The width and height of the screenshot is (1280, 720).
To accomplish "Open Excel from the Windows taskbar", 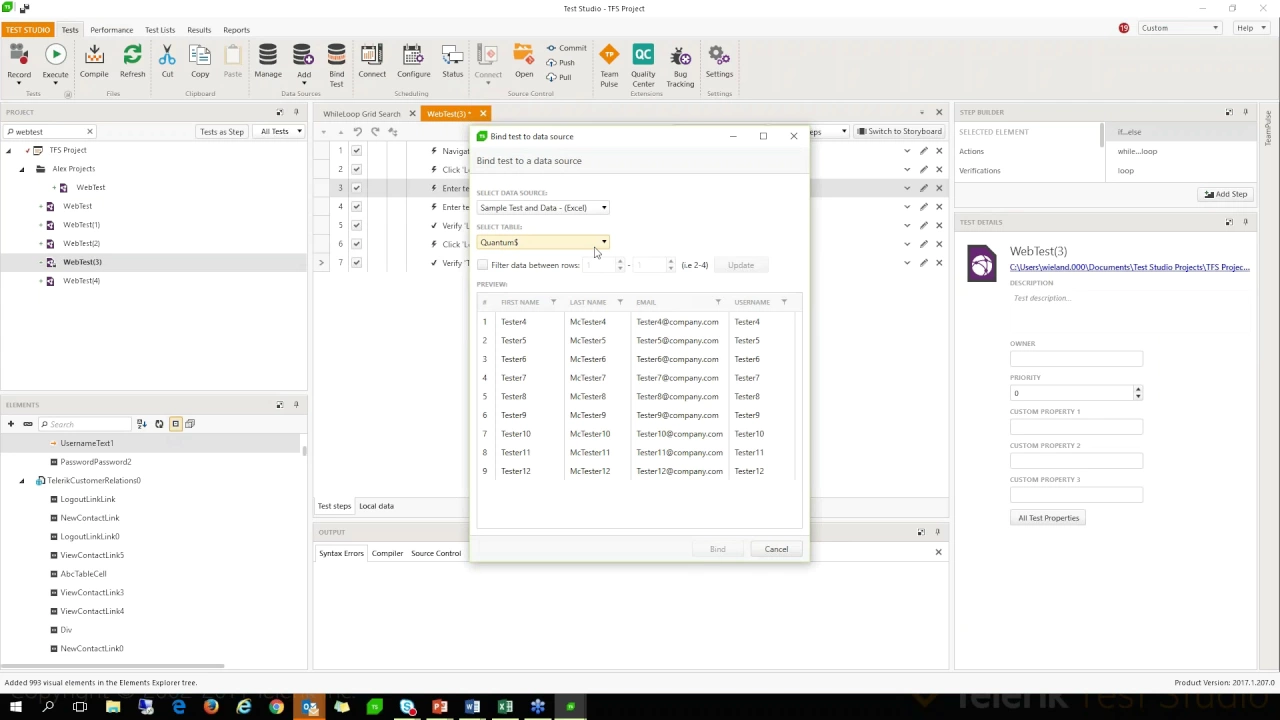I will (x=505, y=707).
